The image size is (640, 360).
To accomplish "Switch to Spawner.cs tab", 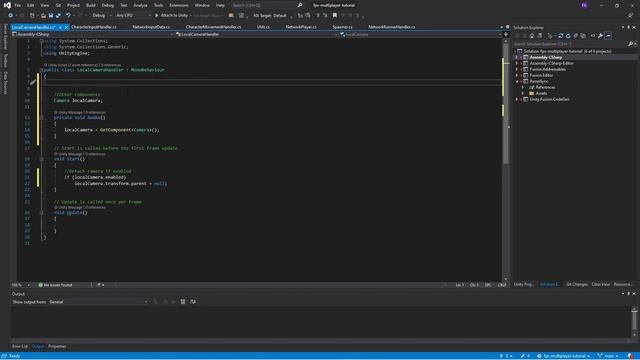I will 342,27.
